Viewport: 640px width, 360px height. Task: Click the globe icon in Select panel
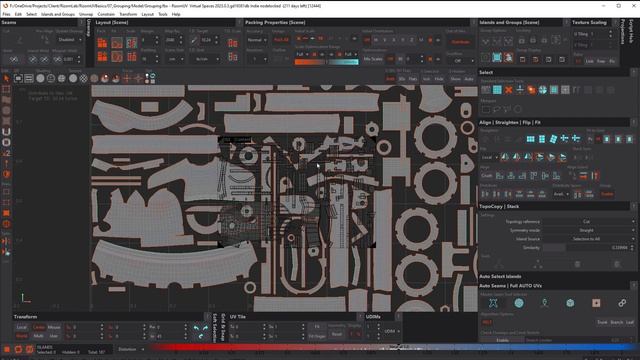click(x=542, y=90)
